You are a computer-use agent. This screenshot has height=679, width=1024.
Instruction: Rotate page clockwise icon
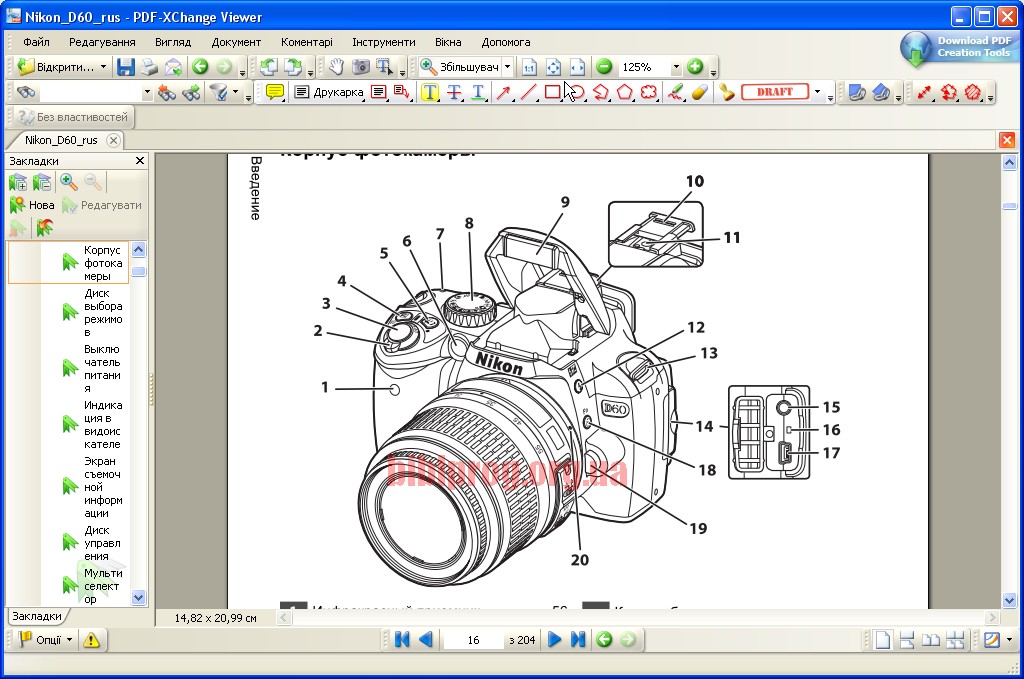[293, 67]
